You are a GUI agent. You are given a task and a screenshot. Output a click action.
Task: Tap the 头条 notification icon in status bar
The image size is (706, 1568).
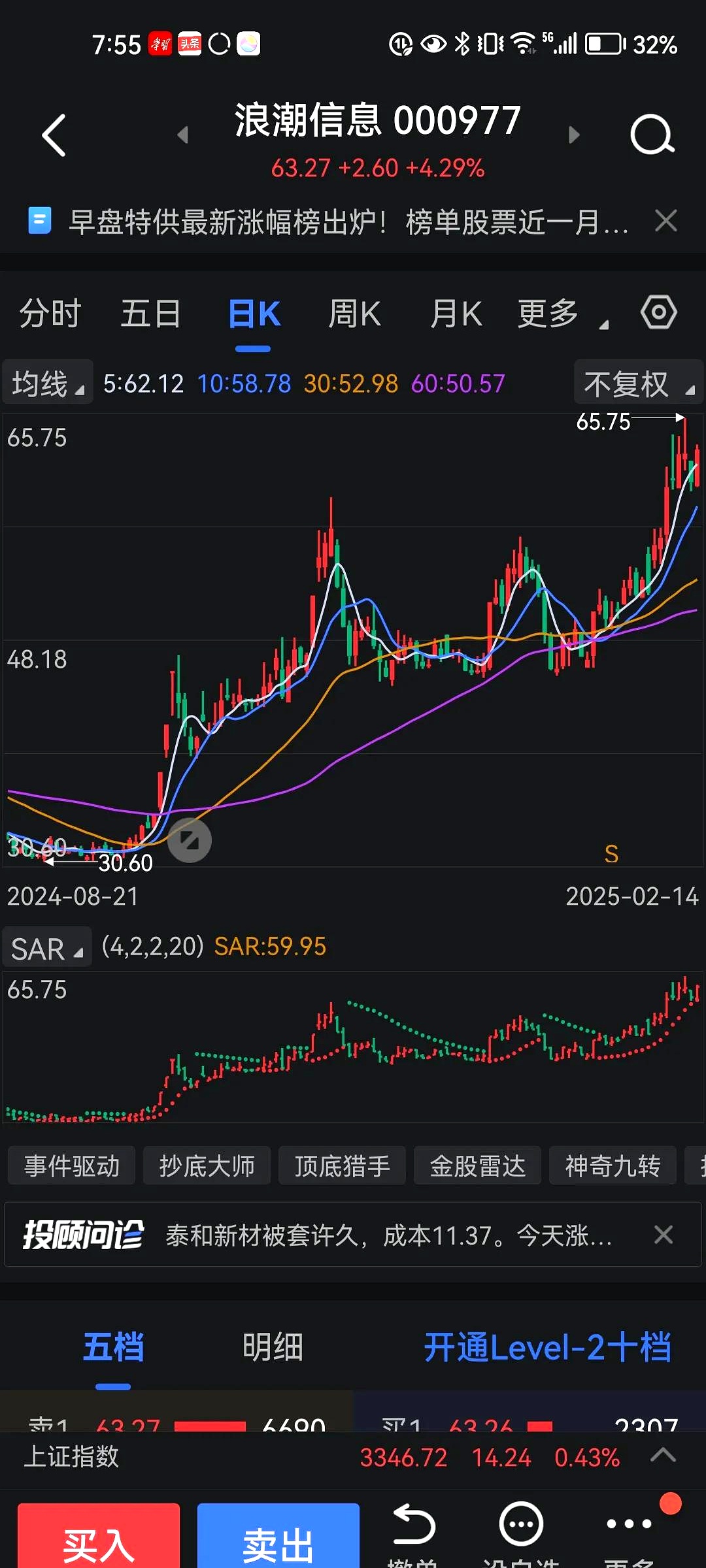pos(190,44)
